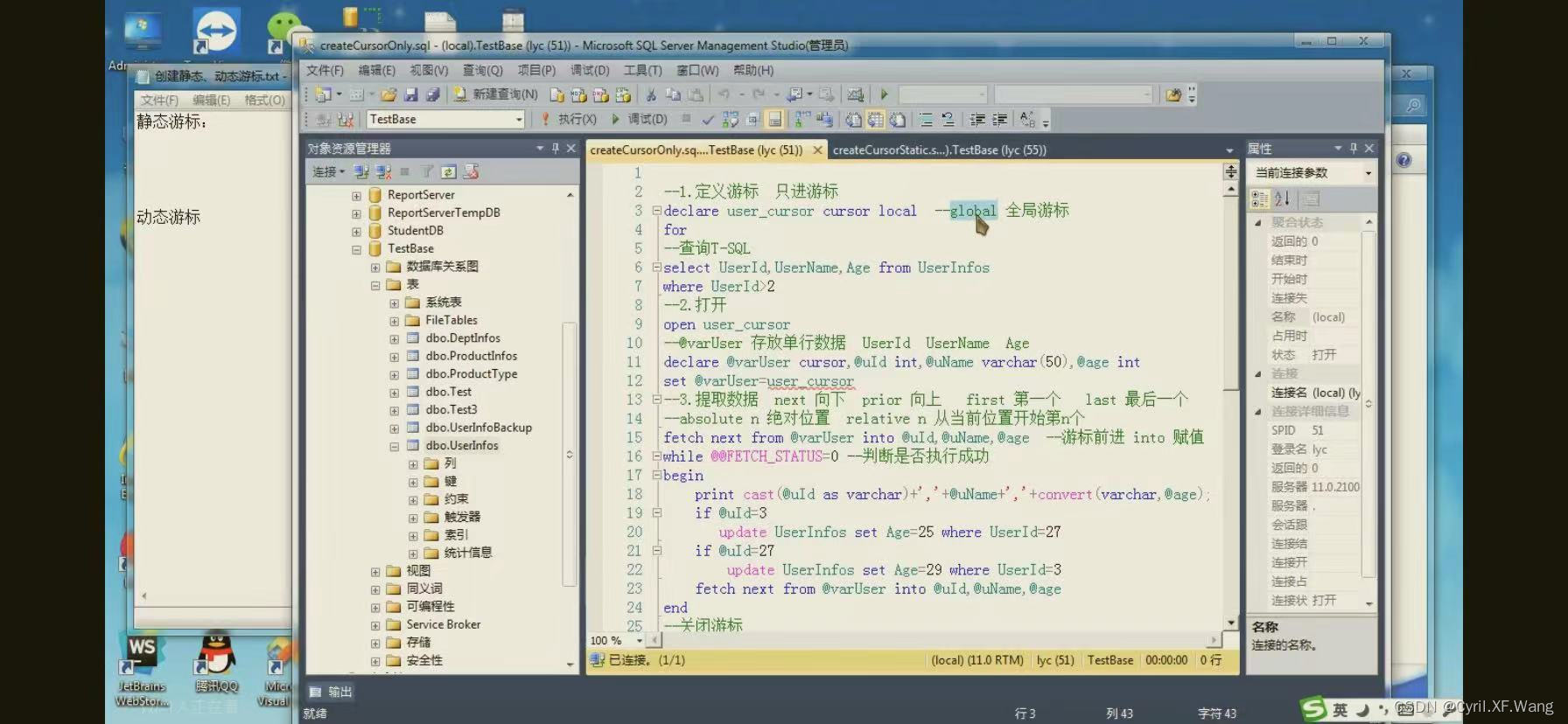Screen dimensions: 1568x724
Task: Open the 帮助(H) menu
Action: pyautogui.click(x=753, y=70)
